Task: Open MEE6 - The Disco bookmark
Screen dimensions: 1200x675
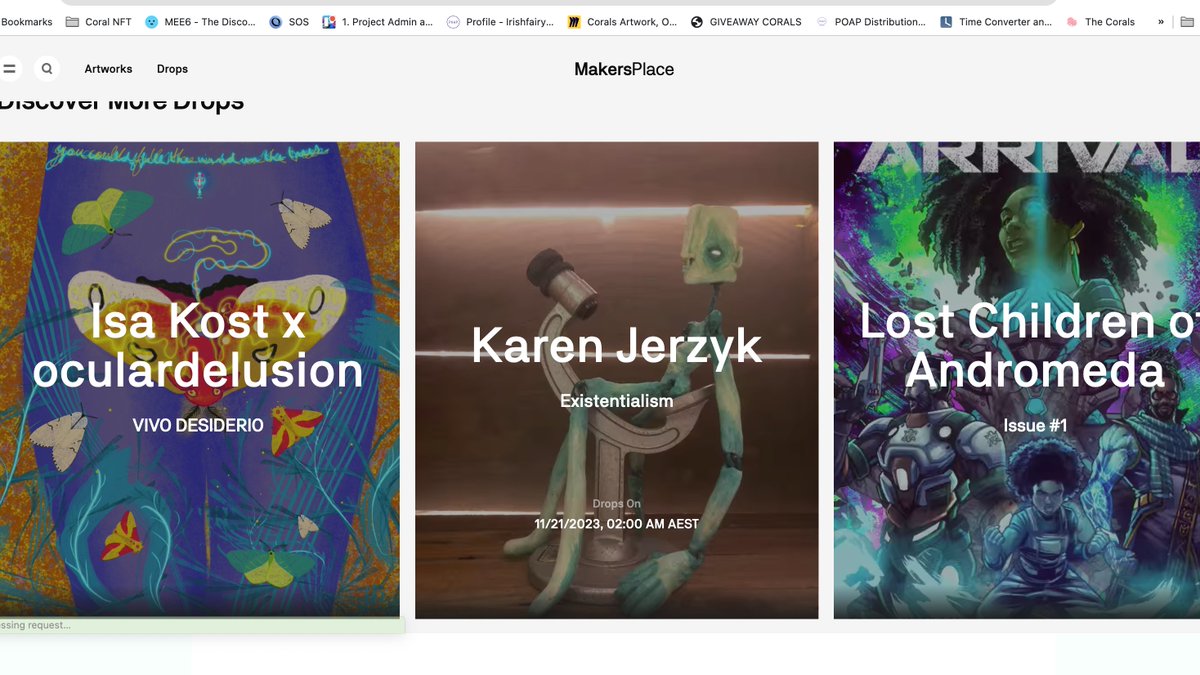Action: (x=200, y=21)
